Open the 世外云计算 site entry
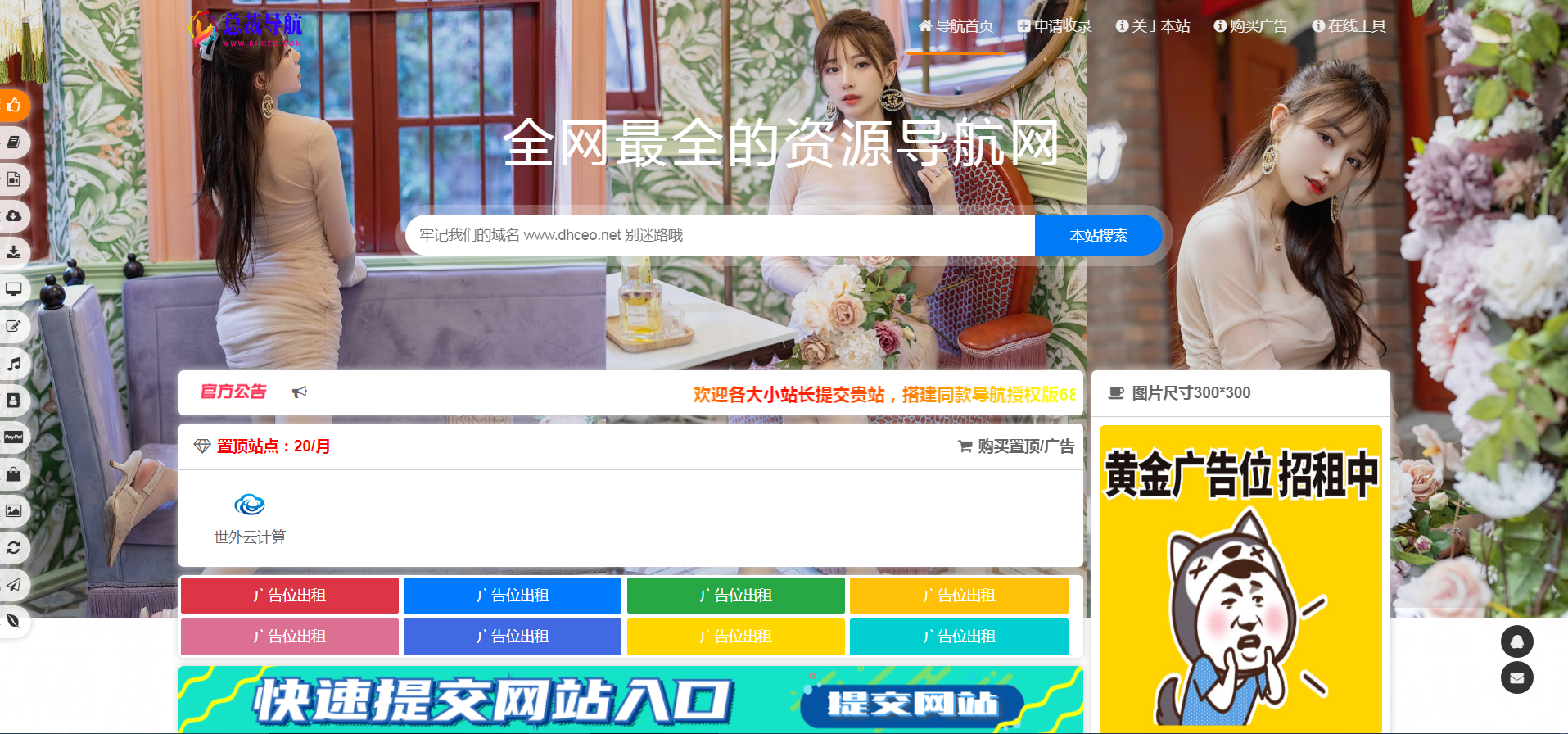The height and width of the screenshot is (734, 1568). [250, 519]
